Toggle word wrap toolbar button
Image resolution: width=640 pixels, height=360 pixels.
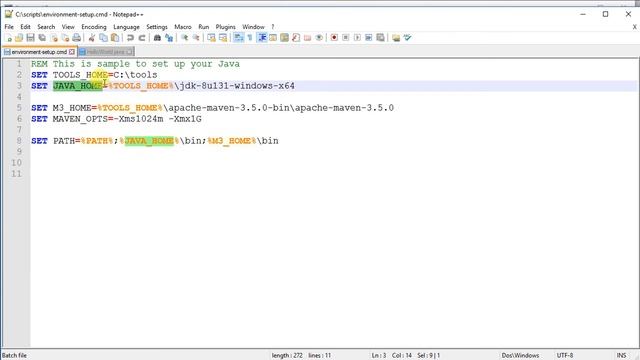point(238,38)
